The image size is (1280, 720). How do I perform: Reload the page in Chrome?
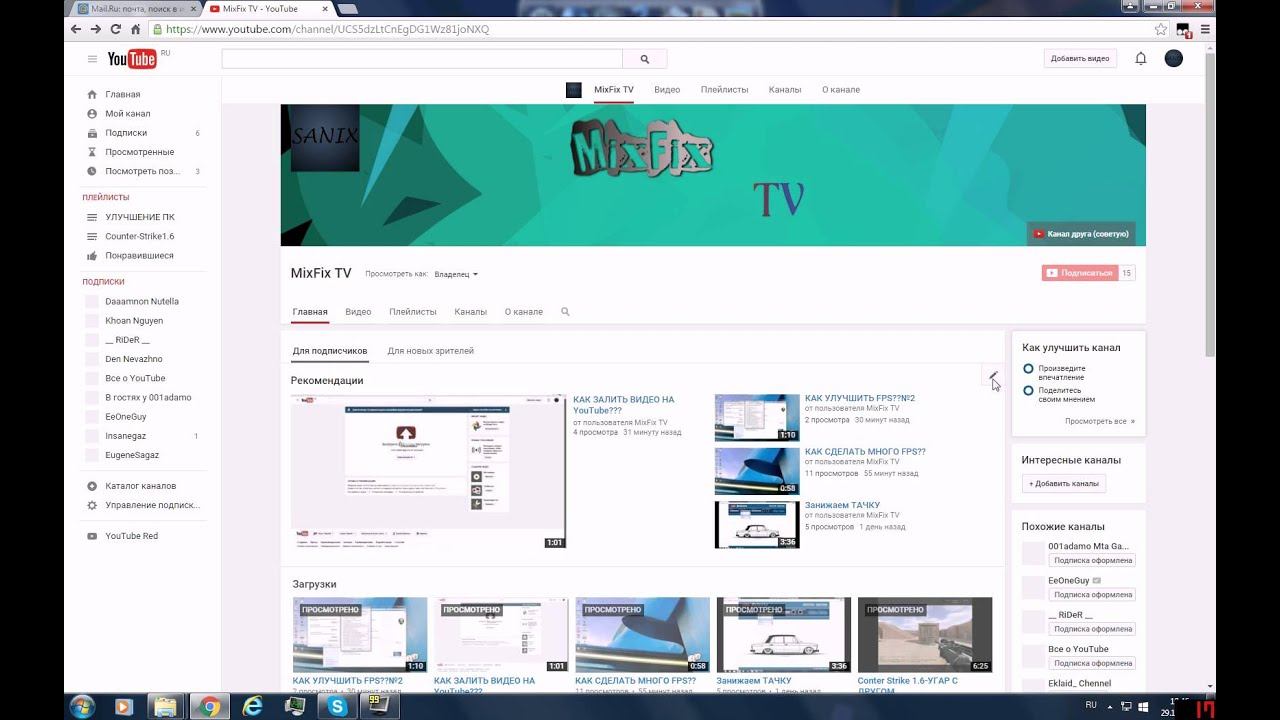(116, 29)
